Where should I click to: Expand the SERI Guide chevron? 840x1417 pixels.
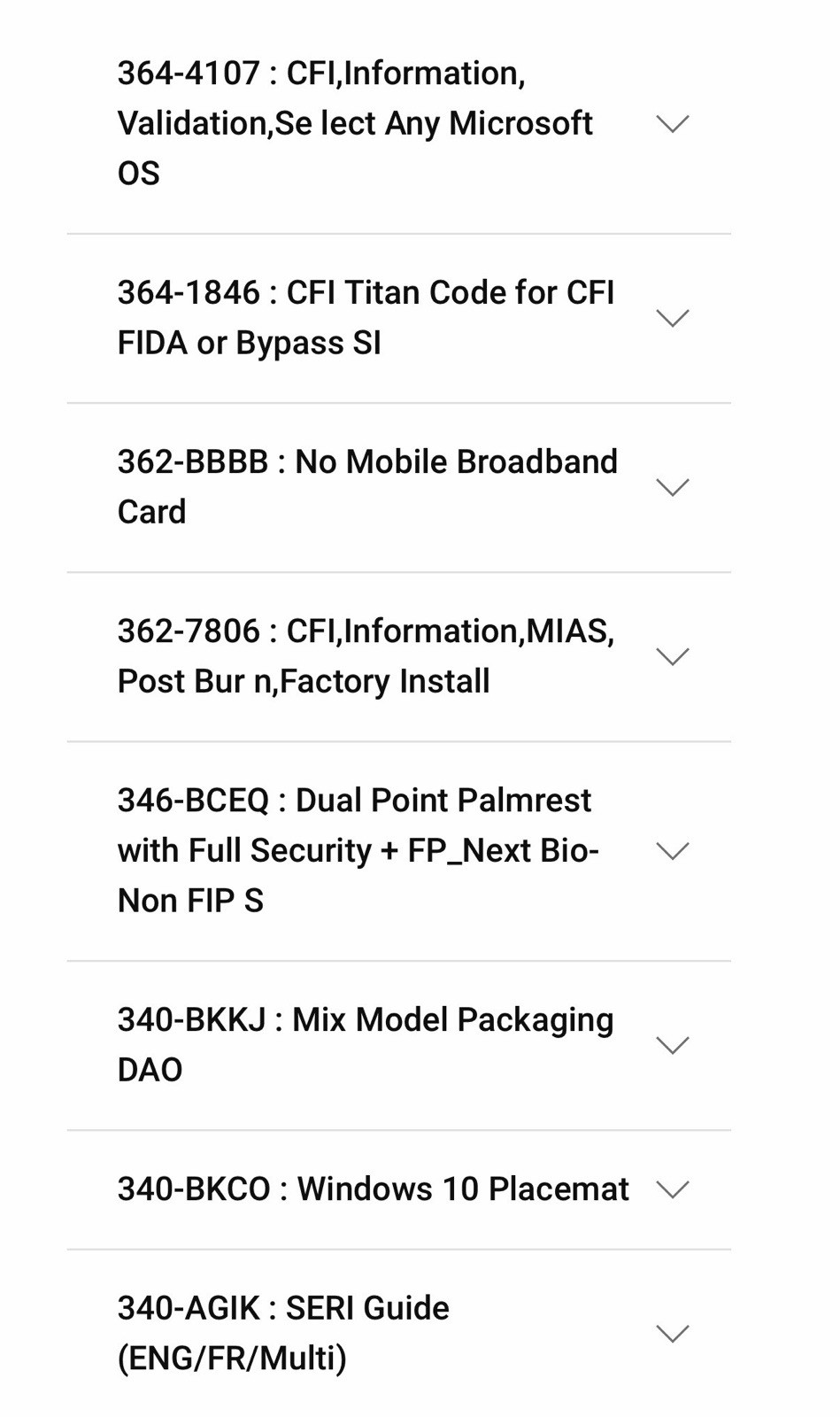click(673, 1334)
